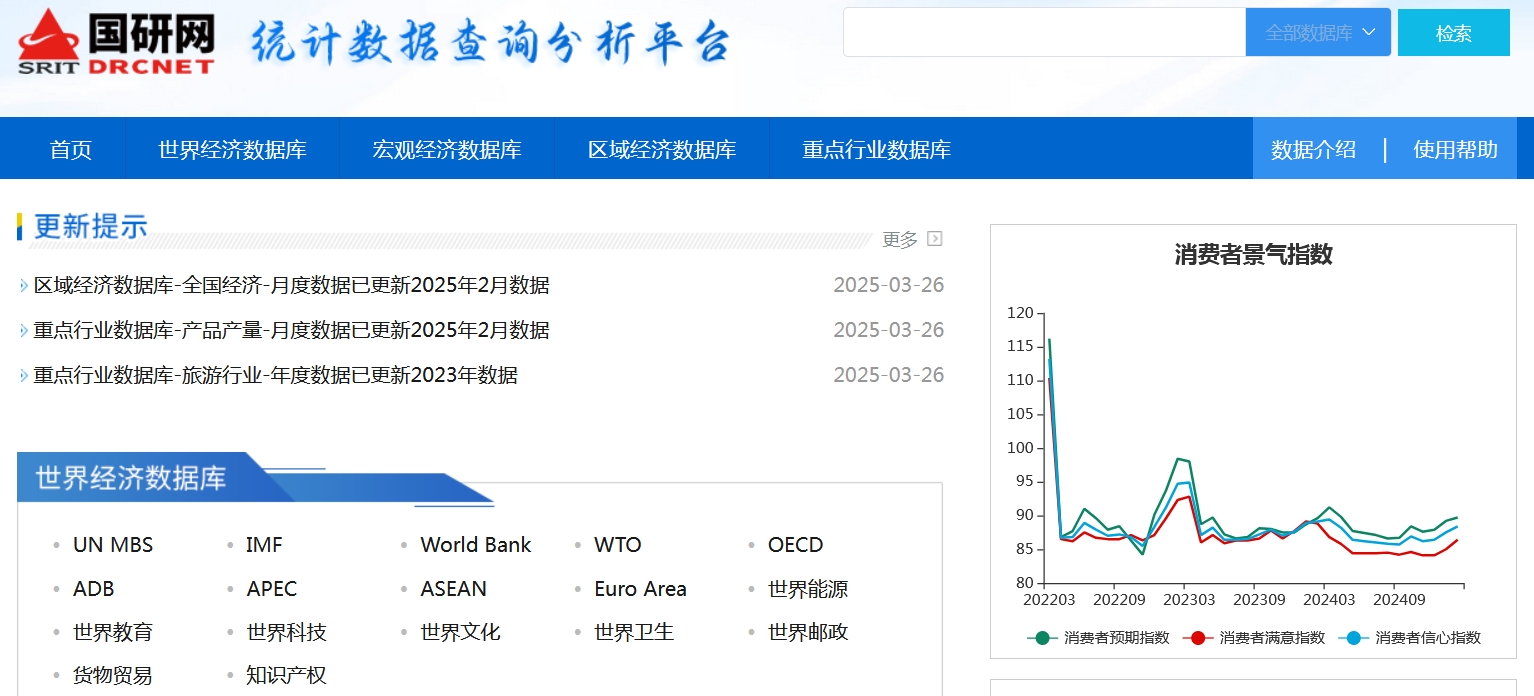Open the 世界能源 database link
This screenshot has width=1534, height=696.
tap(807, 589)
